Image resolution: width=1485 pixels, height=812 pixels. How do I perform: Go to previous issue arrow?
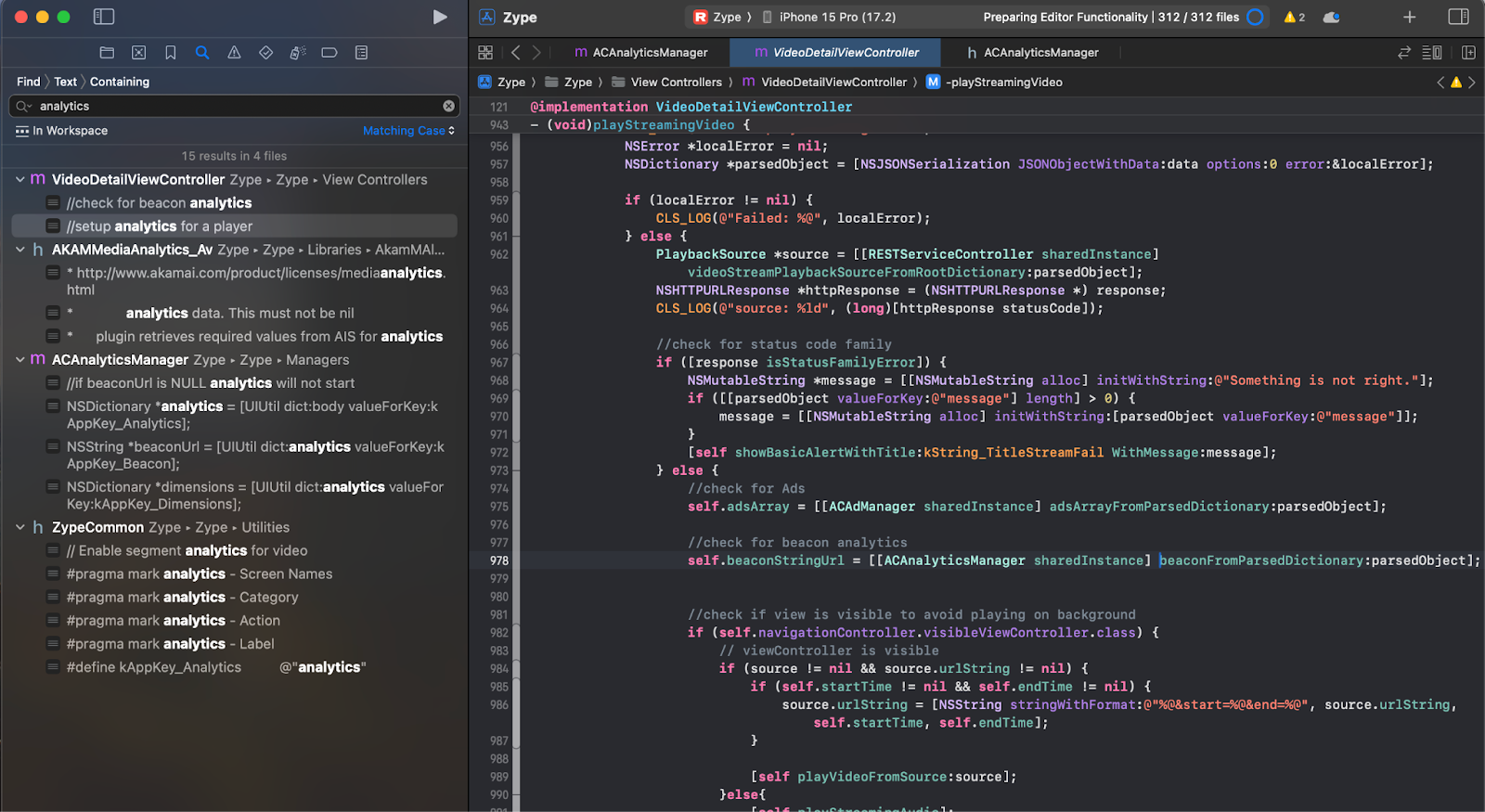1440,82
